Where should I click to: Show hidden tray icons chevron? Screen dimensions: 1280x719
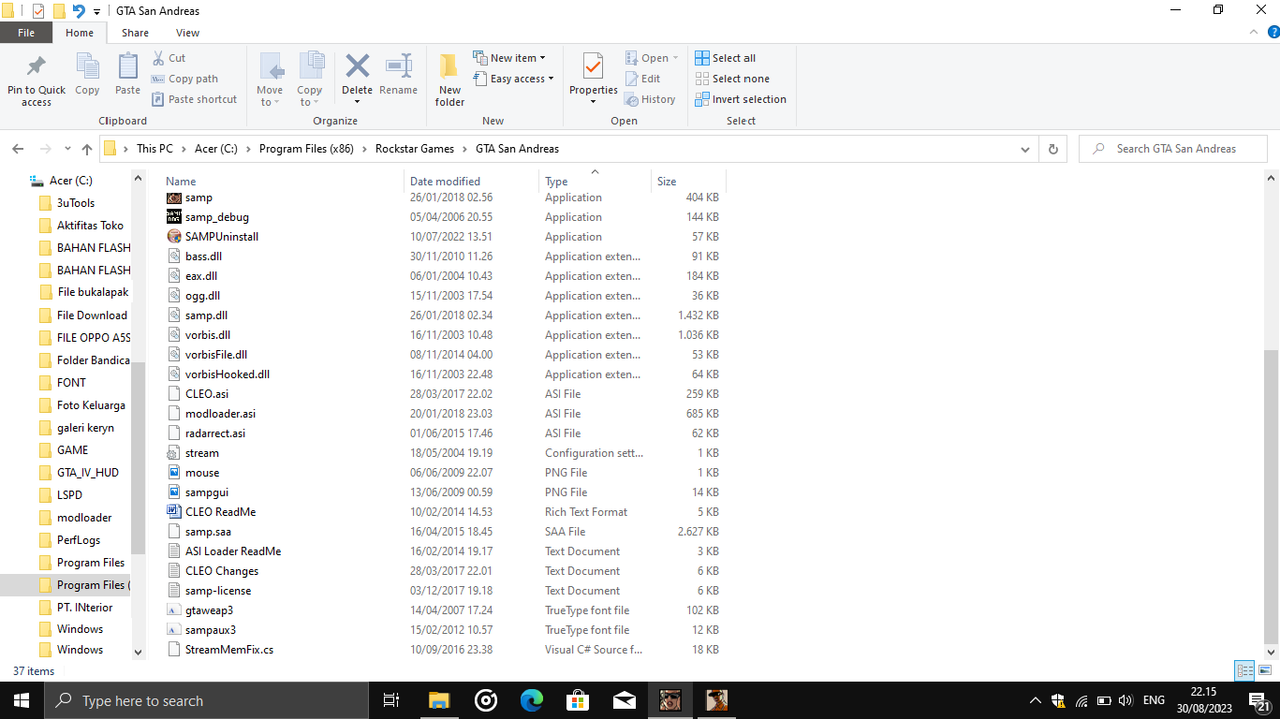[x=1036, y=701]
